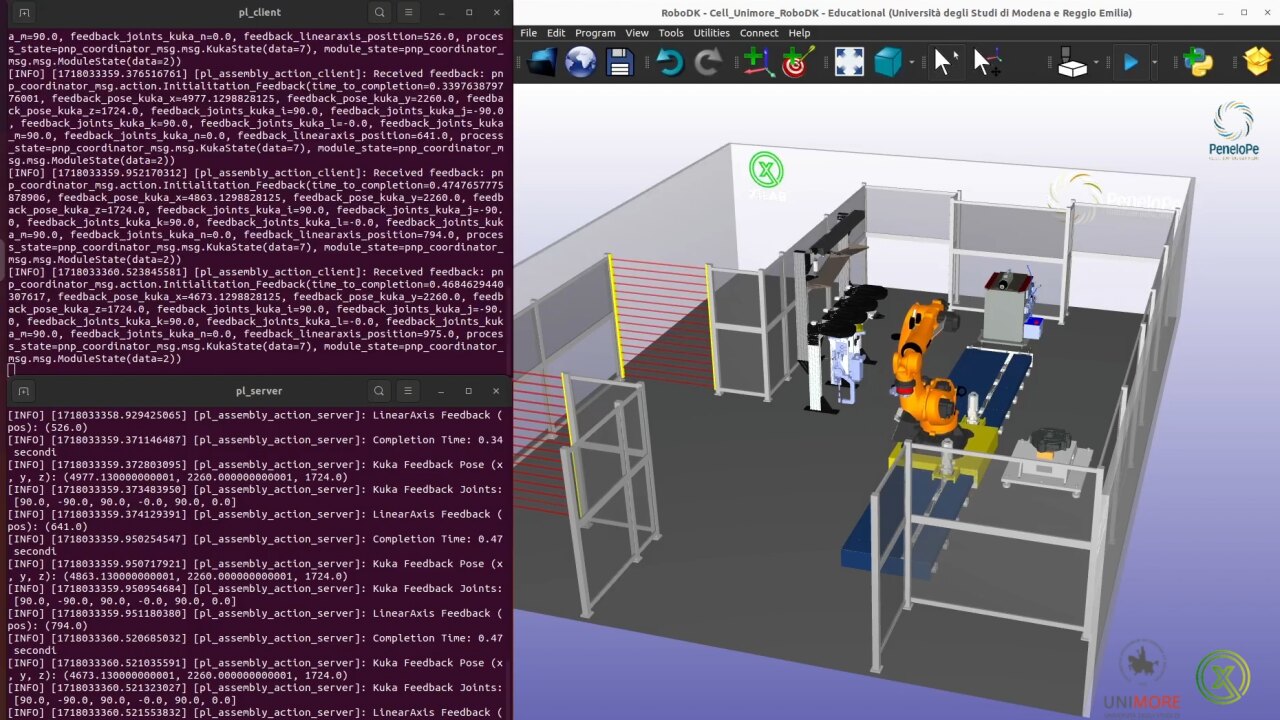Add a reference frame
This screenshot has width=1280, height=720.
click(758, 63)
